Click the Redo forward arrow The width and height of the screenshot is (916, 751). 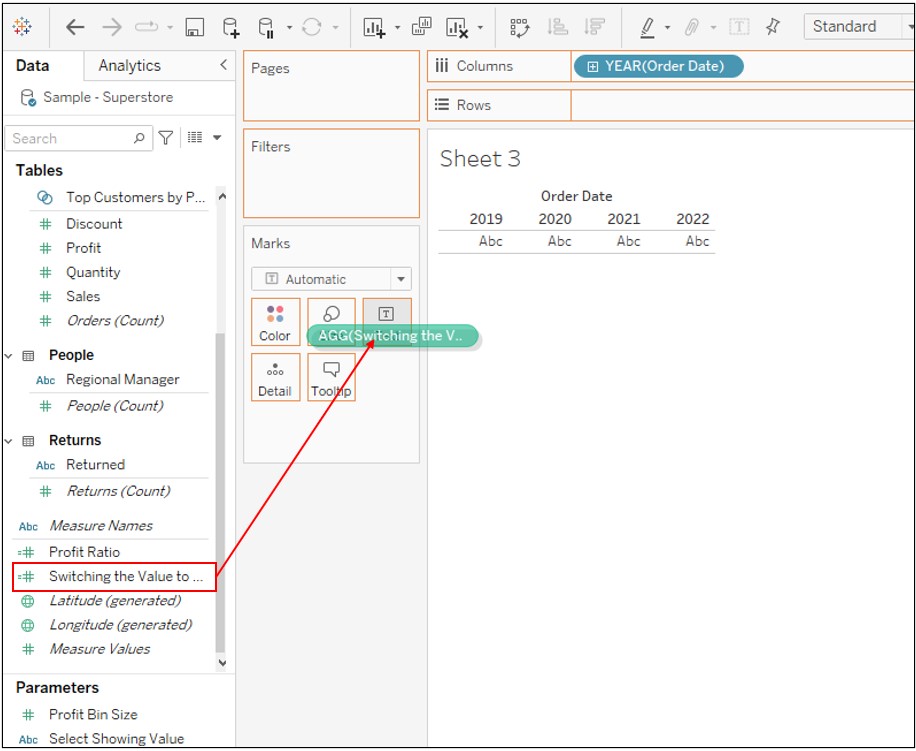click(112, 27)
